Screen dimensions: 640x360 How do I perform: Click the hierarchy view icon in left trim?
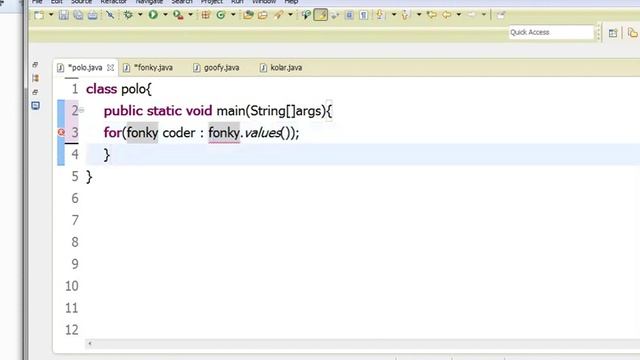tap(36, 78)
